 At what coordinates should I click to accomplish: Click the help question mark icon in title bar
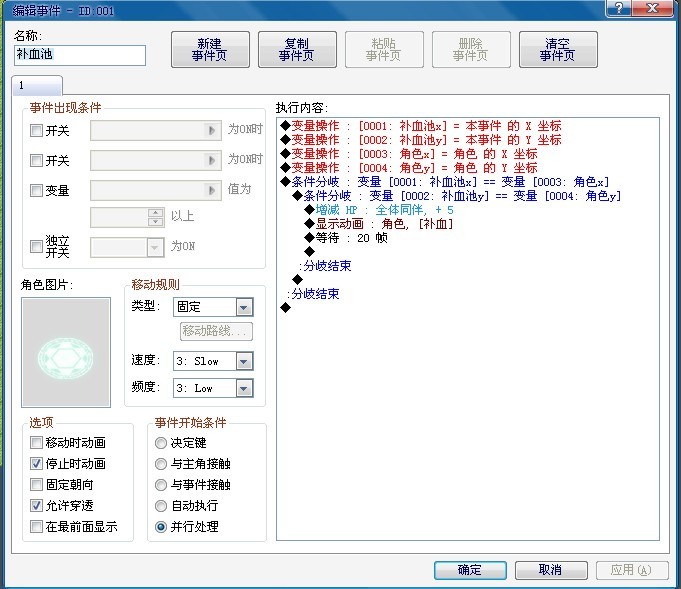620,7
